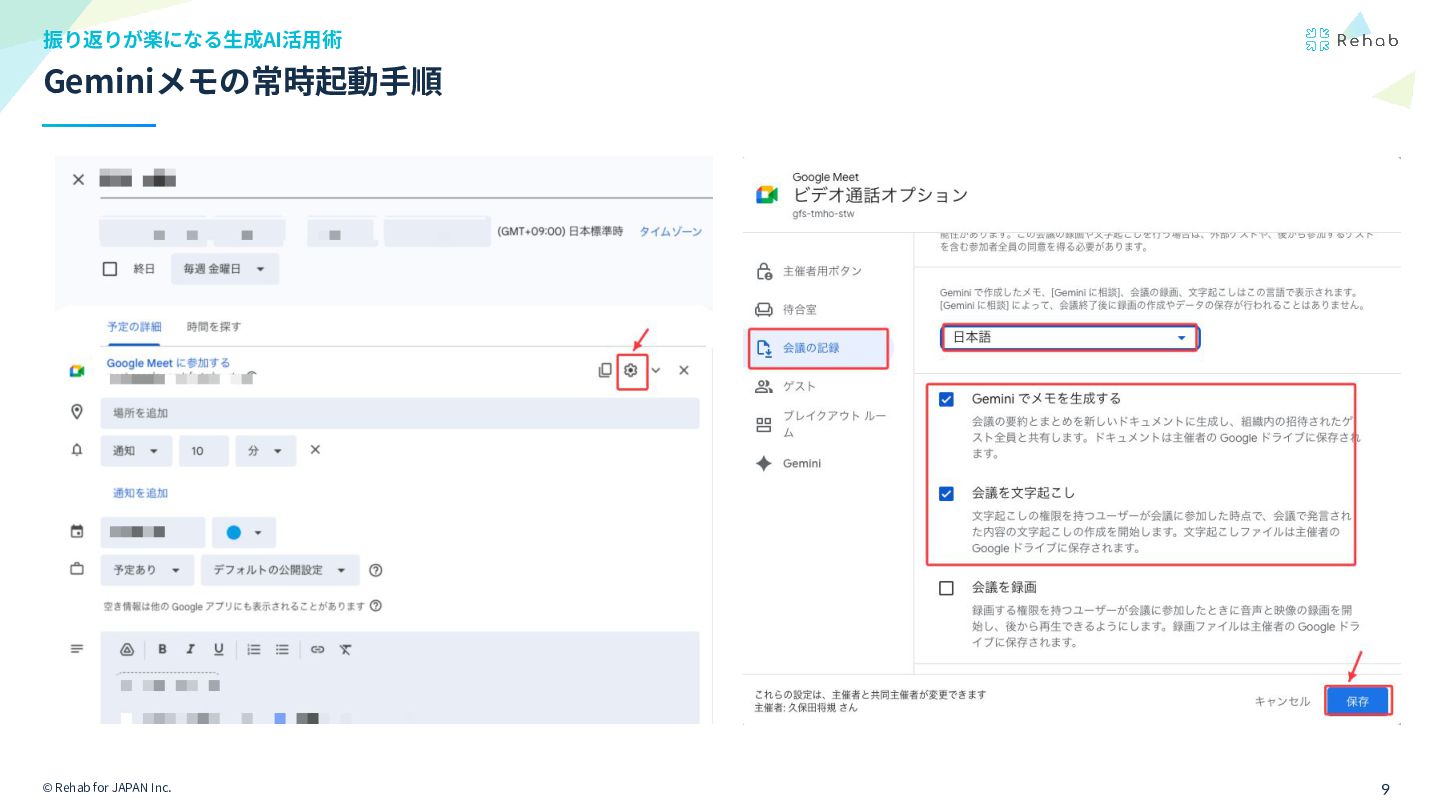Image resolution: width=1440 pixels, height=810 pixels.
Task: Switch to the 時間を探す tab
Action: [214, 327]
